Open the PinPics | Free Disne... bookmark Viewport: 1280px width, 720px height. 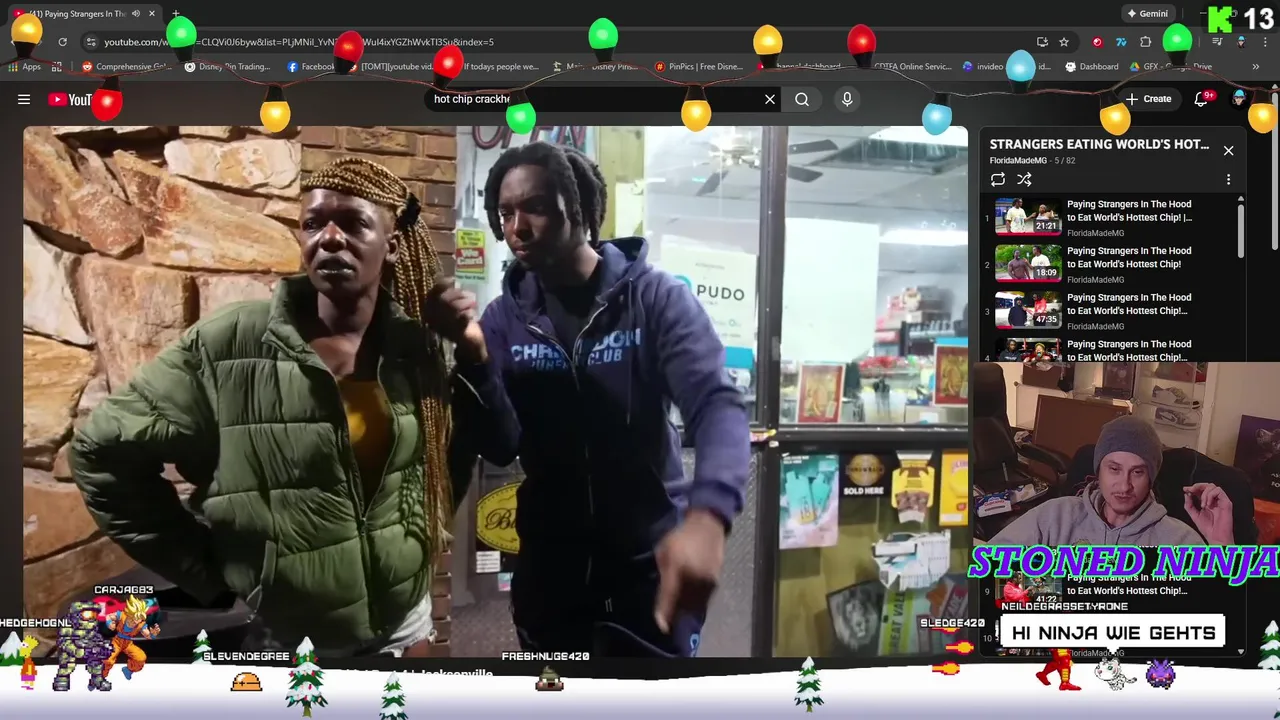pos(698,67)
